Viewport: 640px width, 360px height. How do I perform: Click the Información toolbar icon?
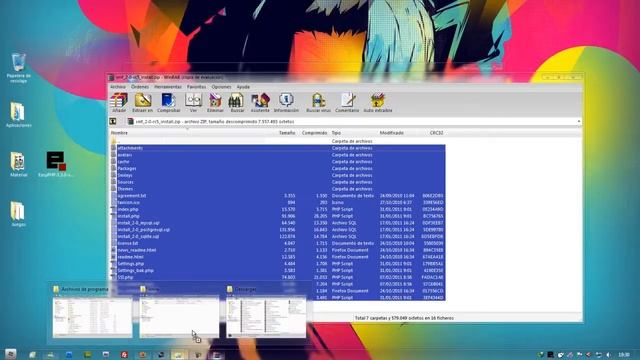286,102
